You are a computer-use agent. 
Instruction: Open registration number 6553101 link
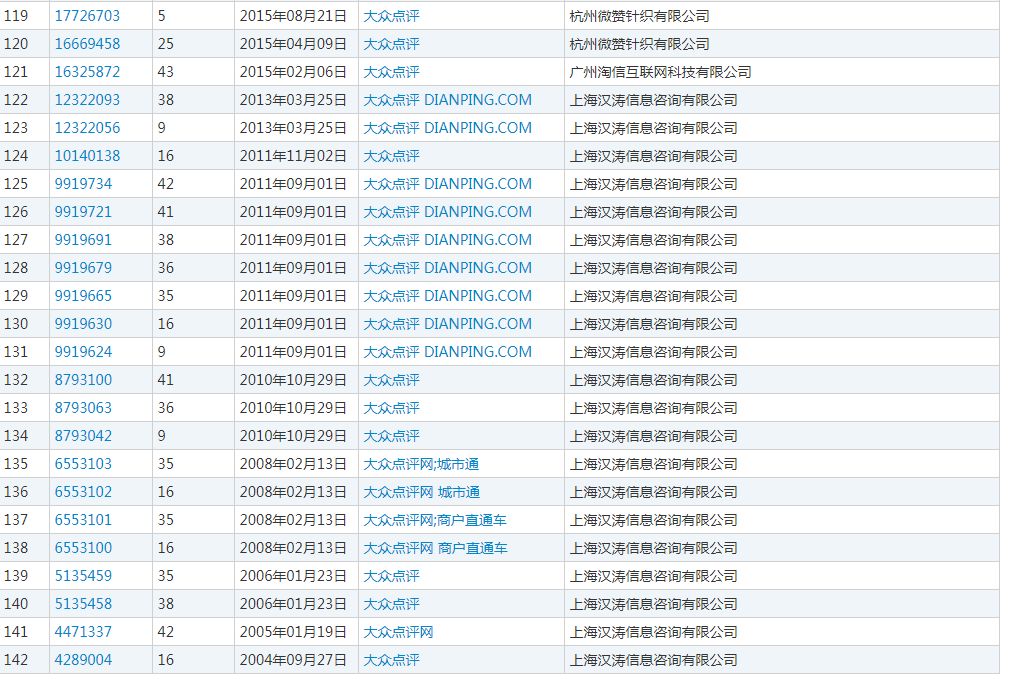83,520
